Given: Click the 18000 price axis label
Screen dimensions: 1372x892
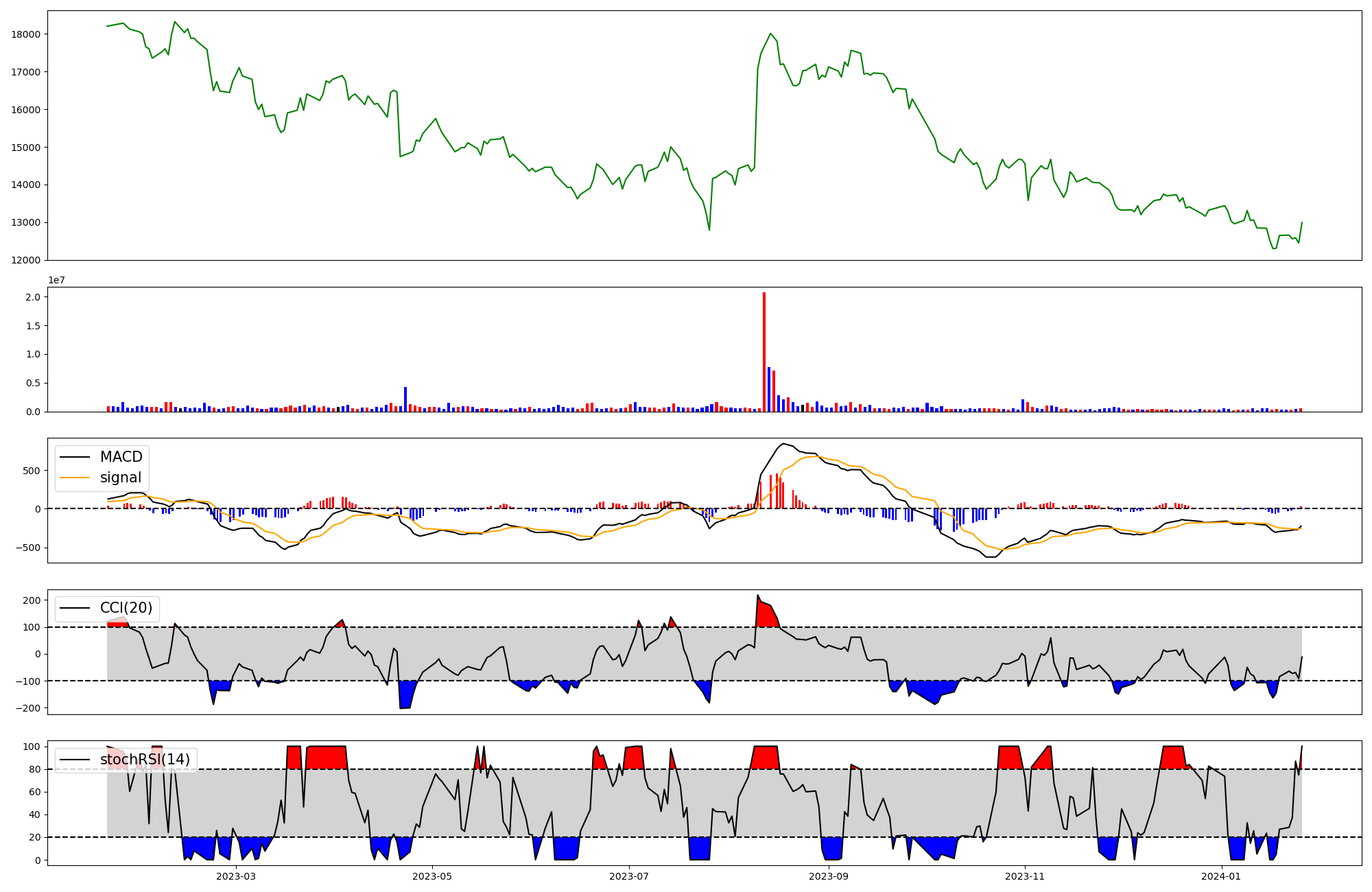Looking at the screenshot, I should coord(26,34).
